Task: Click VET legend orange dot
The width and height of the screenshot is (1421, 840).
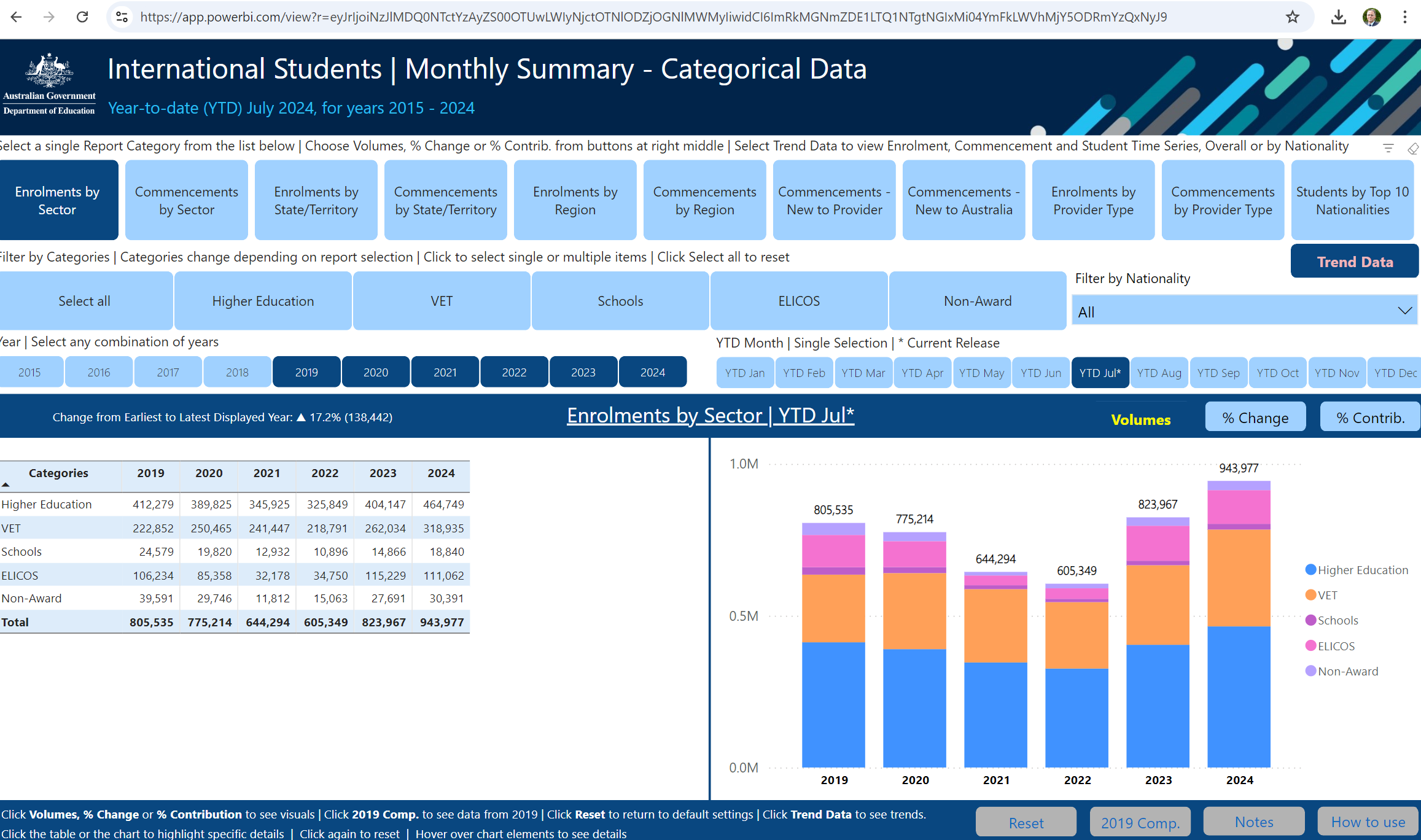Action: pos(1310,595)
